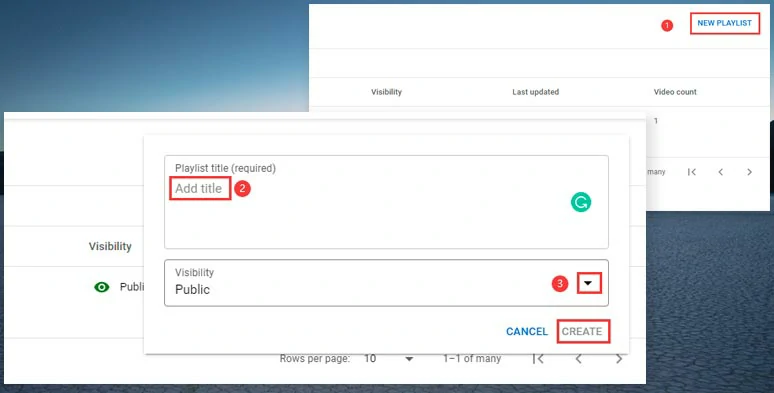This screenshot has height=393, width=774.
Task: Click next page arrow in upper-right panel
Action: pyautogui.click(x=749, y=172)
